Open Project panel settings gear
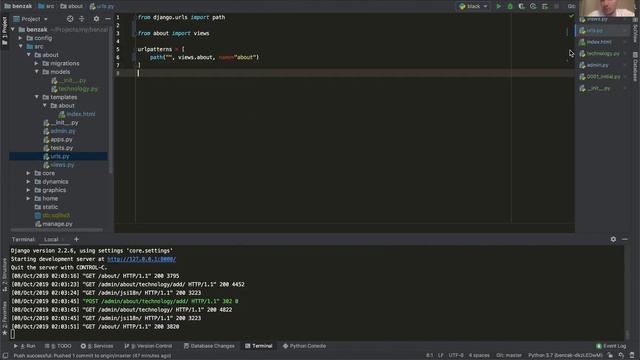Screen dimensions: 640x360 pyautogui.click(x=96, y=19)
